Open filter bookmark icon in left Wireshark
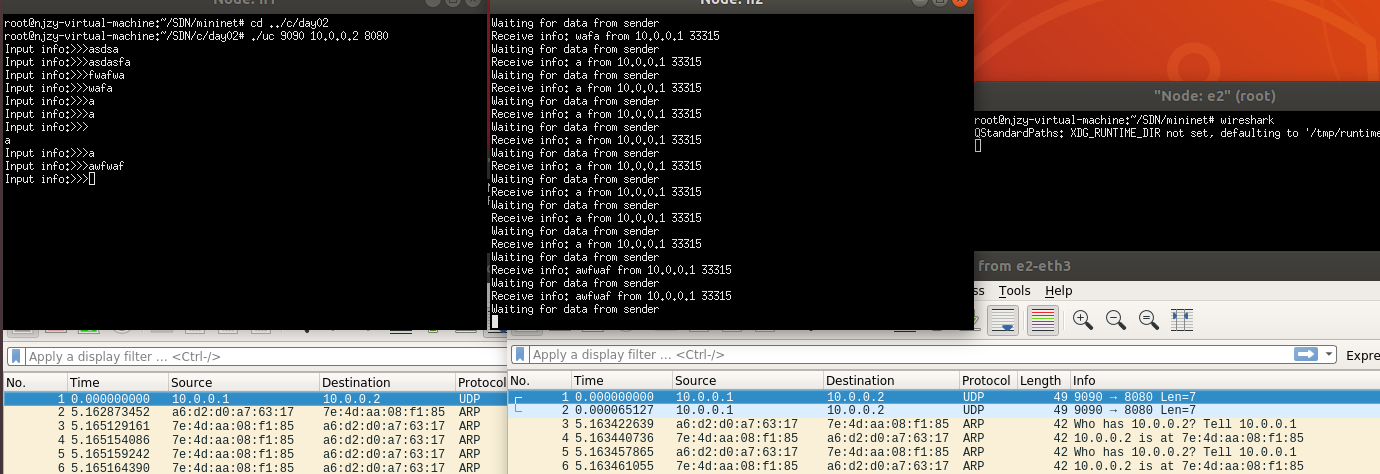This screenshot has width=1380, height=474. [x=17, y=356]
